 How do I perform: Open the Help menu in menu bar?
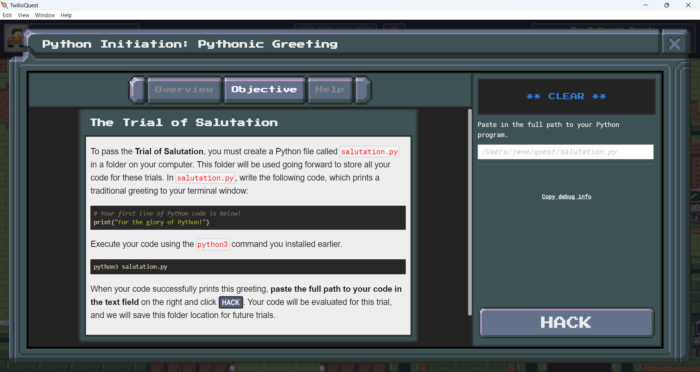(66, 15)
